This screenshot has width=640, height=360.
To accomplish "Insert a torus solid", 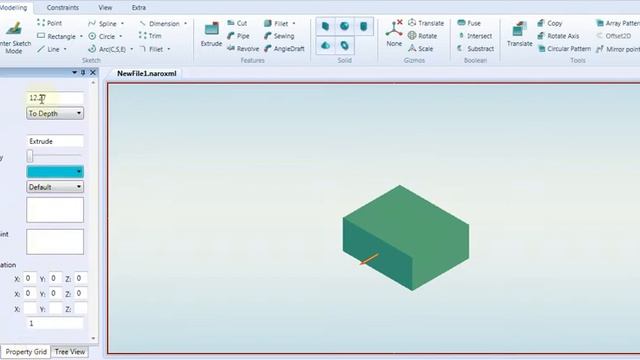I will click(x=344, y=45).
